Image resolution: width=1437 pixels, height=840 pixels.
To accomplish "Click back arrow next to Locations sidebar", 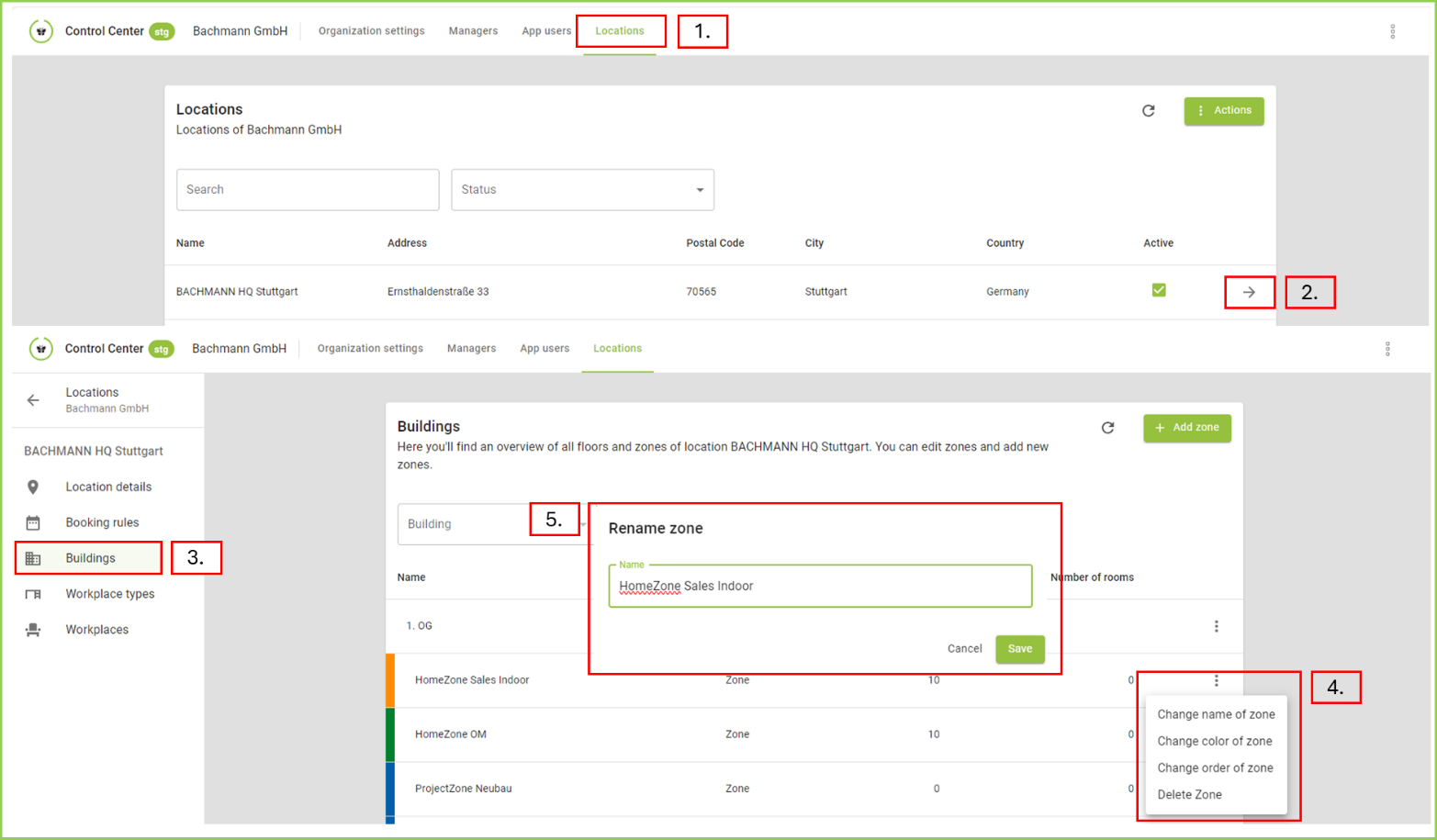I will [33, 400].
